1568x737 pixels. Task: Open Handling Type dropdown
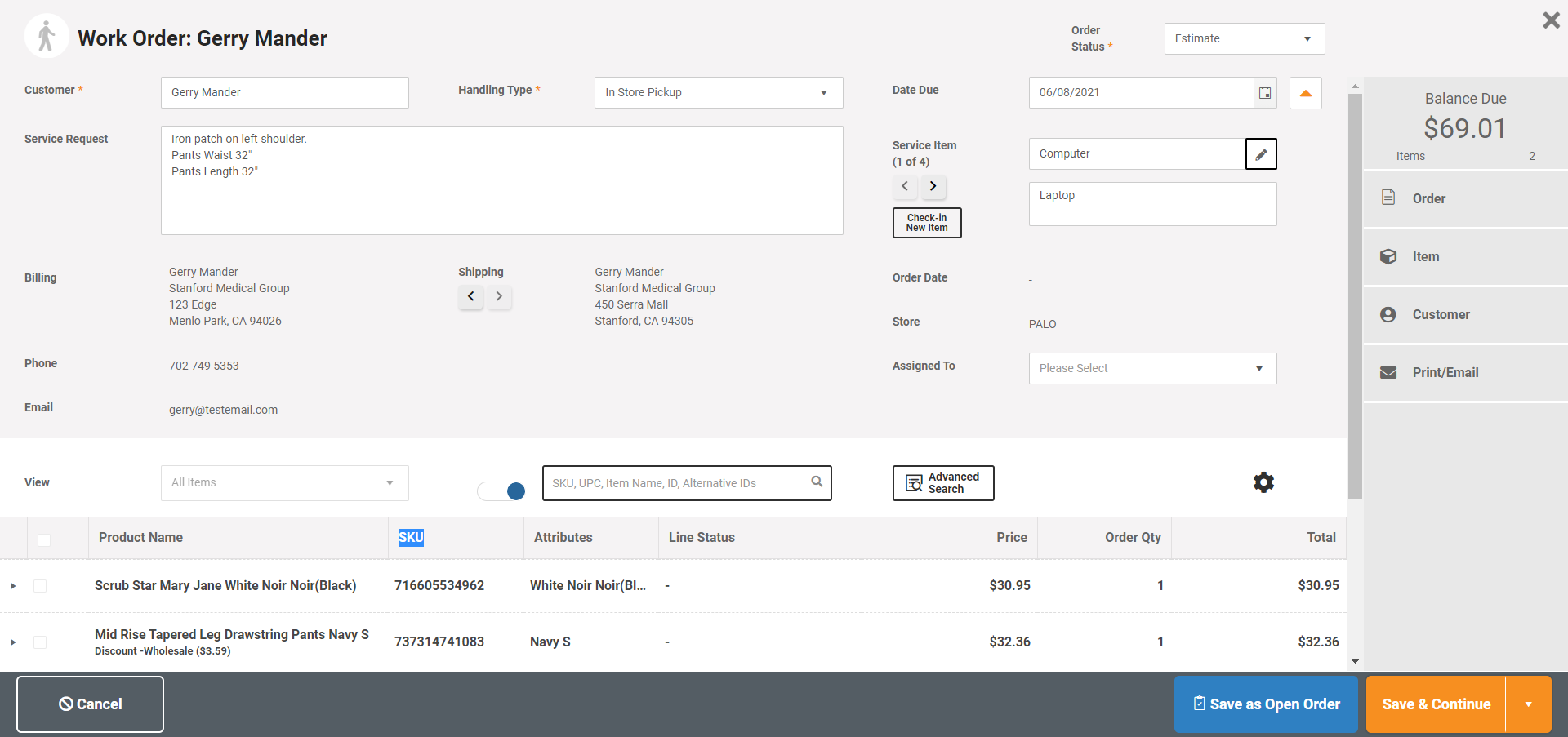point(719,93)
